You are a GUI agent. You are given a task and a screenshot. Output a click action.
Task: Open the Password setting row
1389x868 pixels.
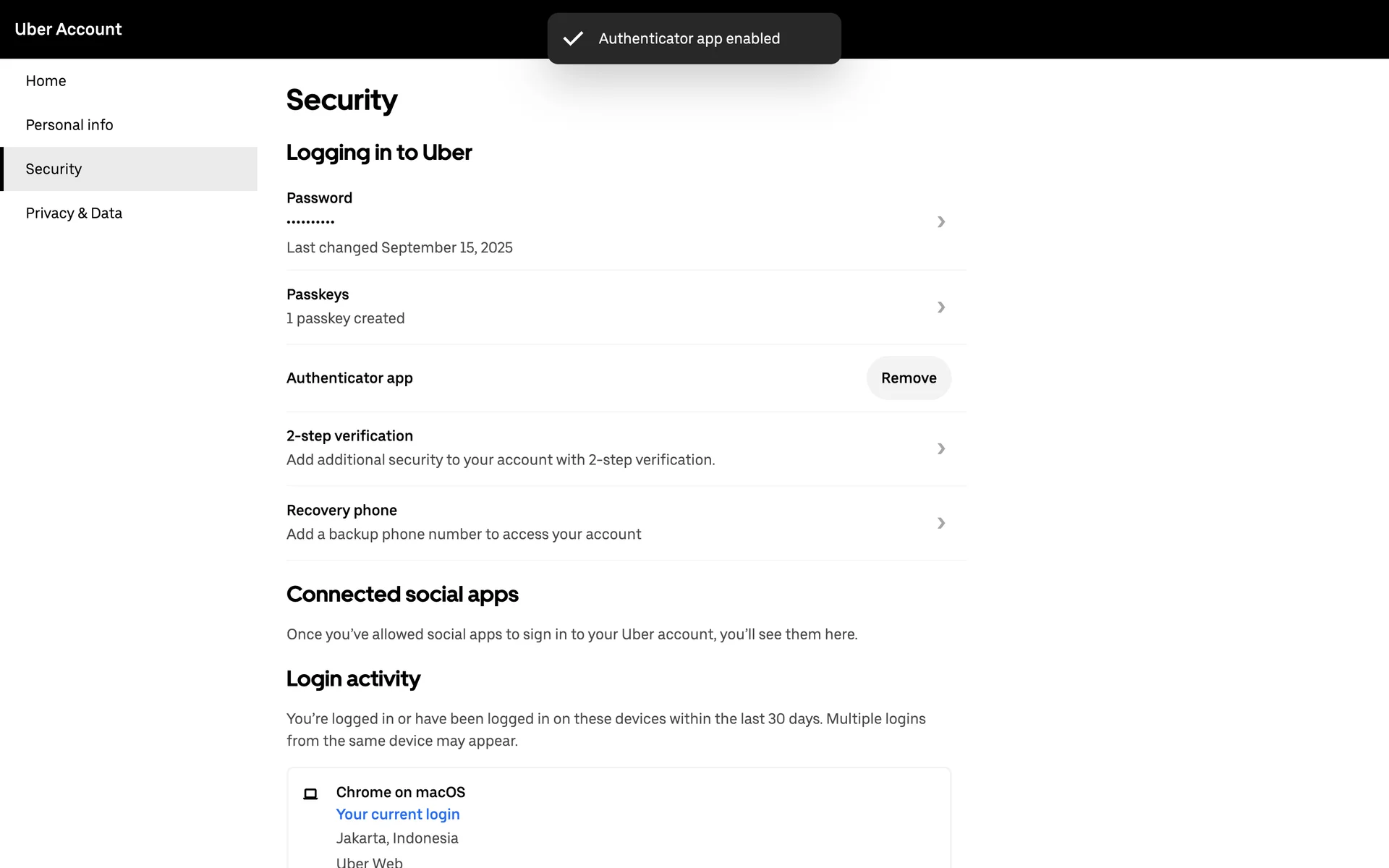319,198
